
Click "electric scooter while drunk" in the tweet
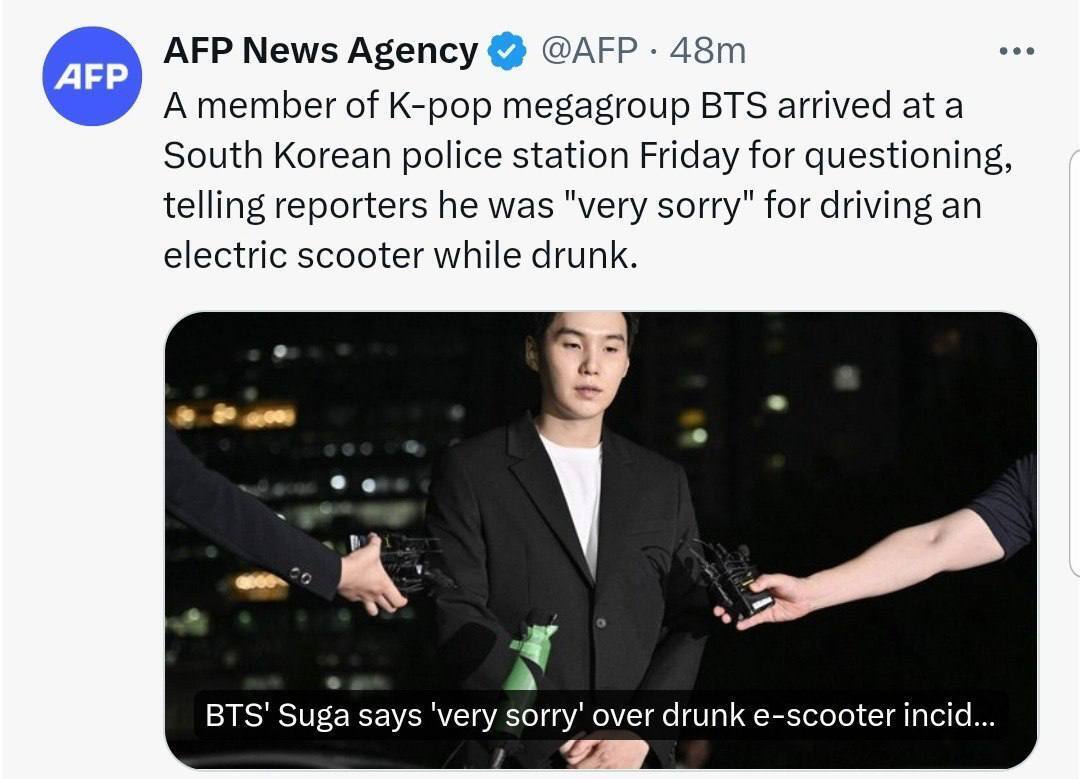[x=399, y=255]
